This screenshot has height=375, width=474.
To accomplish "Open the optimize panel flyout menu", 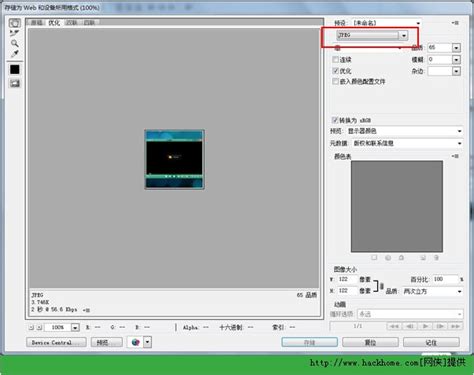I will coord(456,23).
